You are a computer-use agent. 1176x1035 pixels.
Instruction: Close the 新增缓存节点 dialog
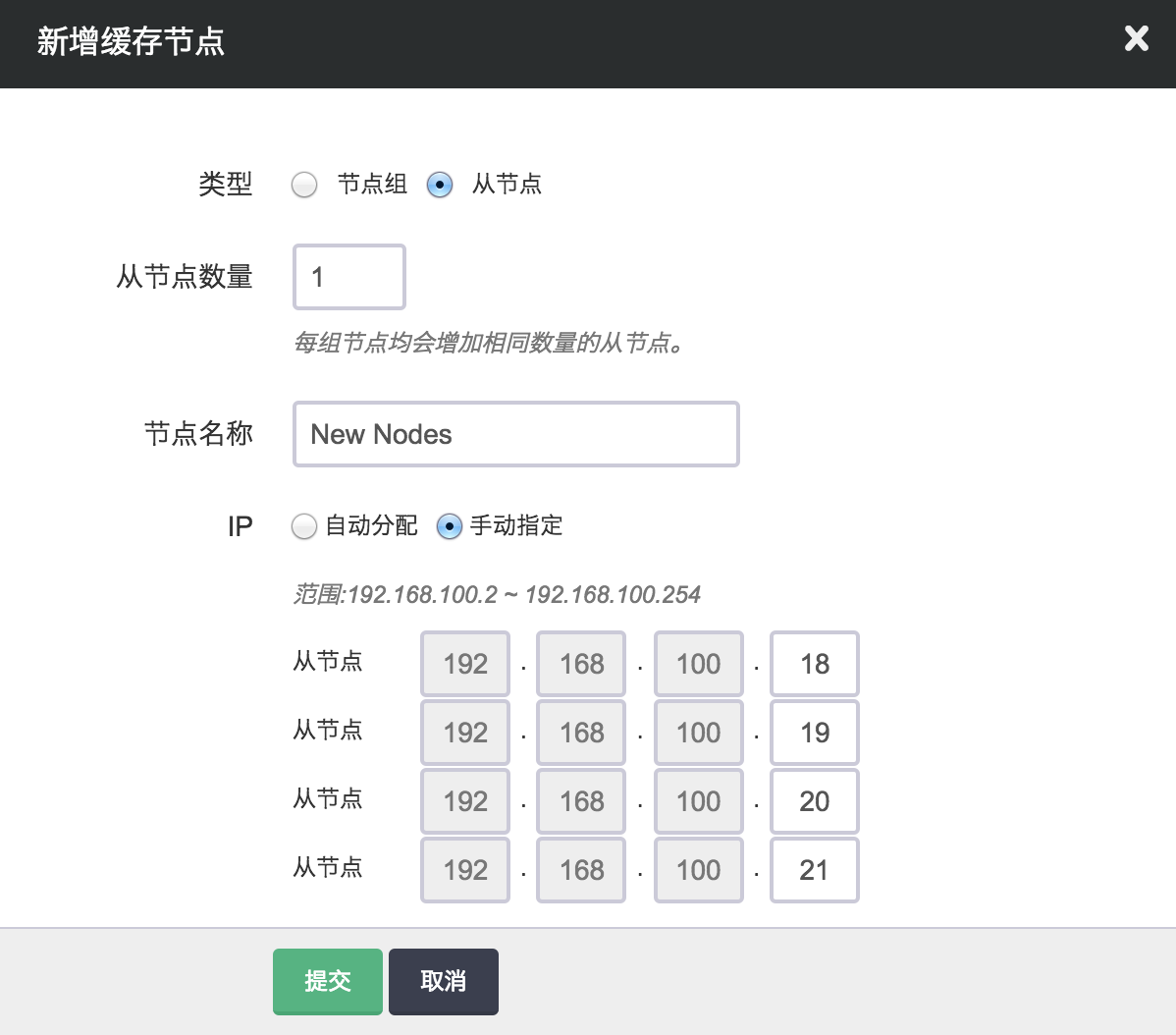point(1136,39)
